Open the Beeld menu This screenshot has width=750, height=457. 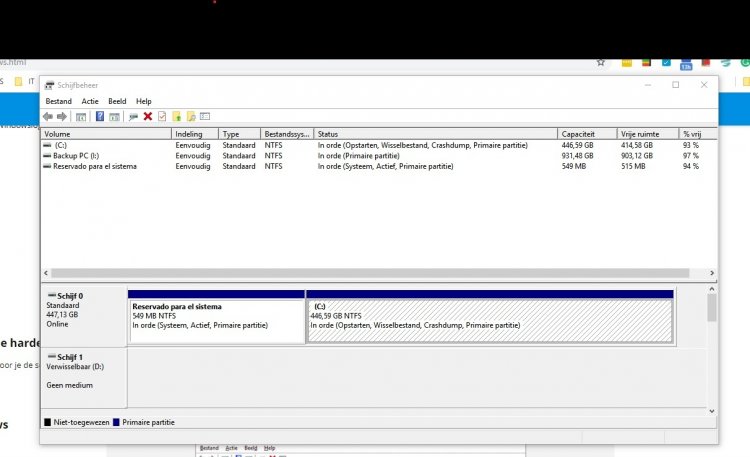pos(117,101)
